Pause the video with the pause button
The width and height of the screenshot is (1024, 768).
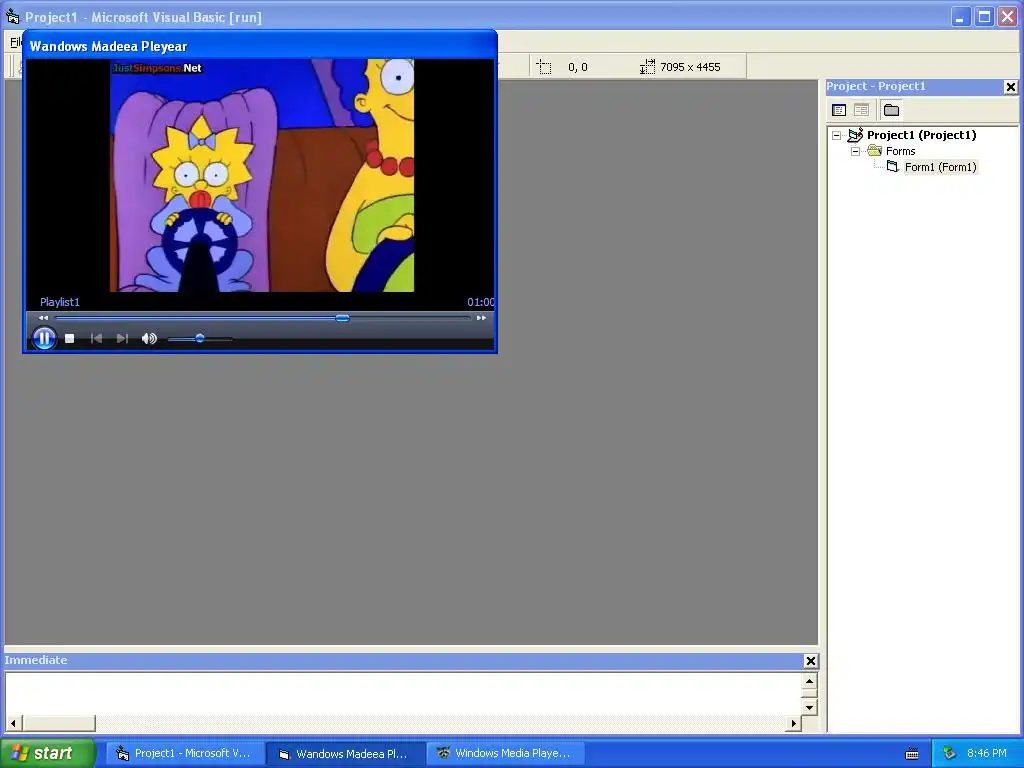[x=44, y=338]
